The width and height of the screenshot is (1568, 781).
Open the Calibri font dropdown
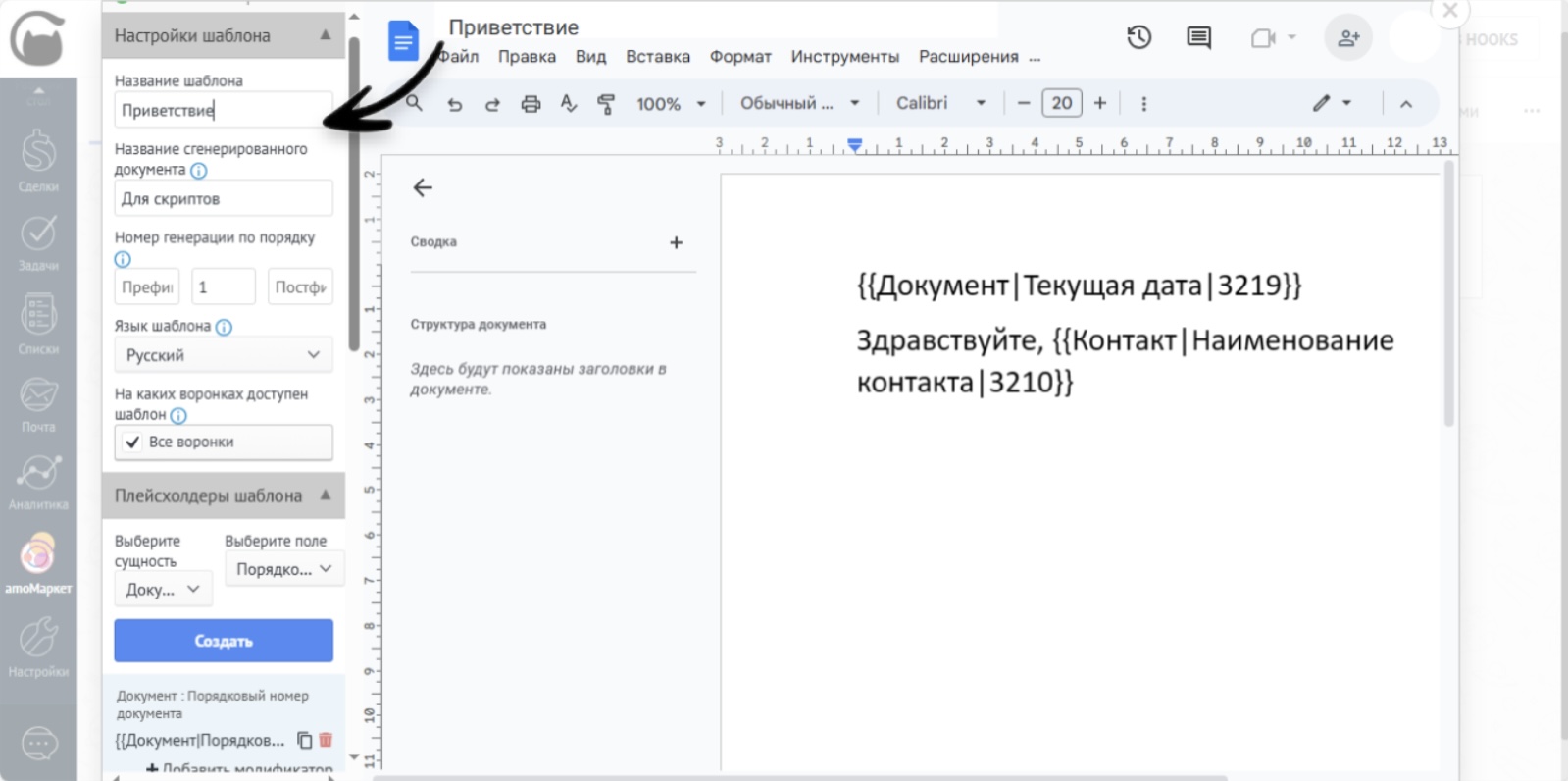(x=940, y=103)
